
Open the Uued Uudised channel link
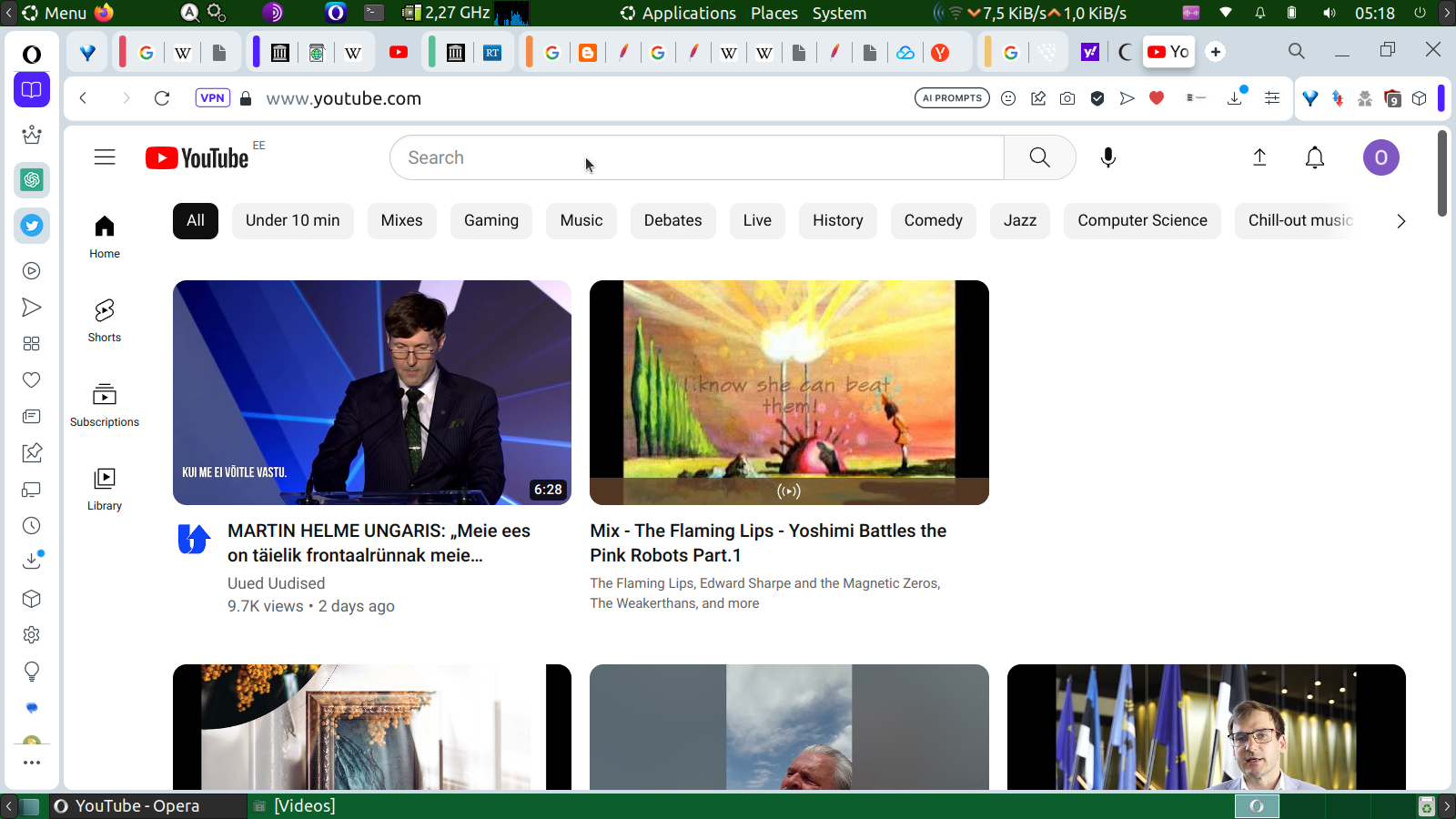(276, 583)
